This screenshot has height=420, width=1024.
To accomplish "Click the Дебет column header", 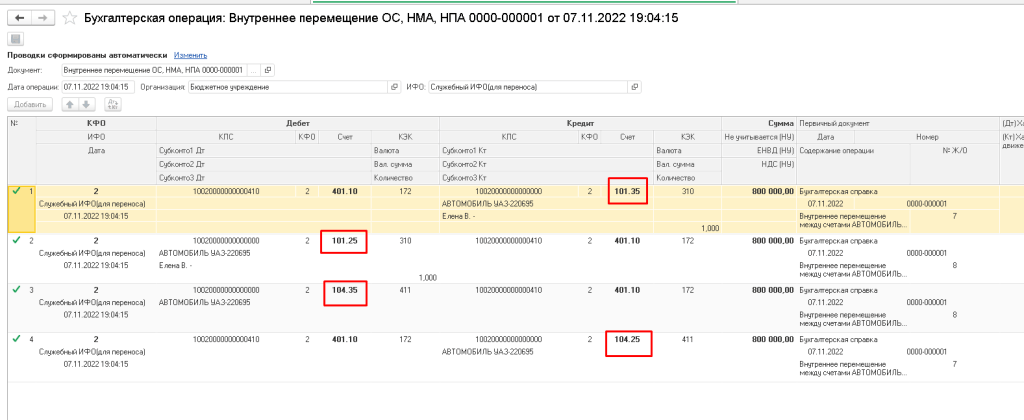I will (298, 123).
